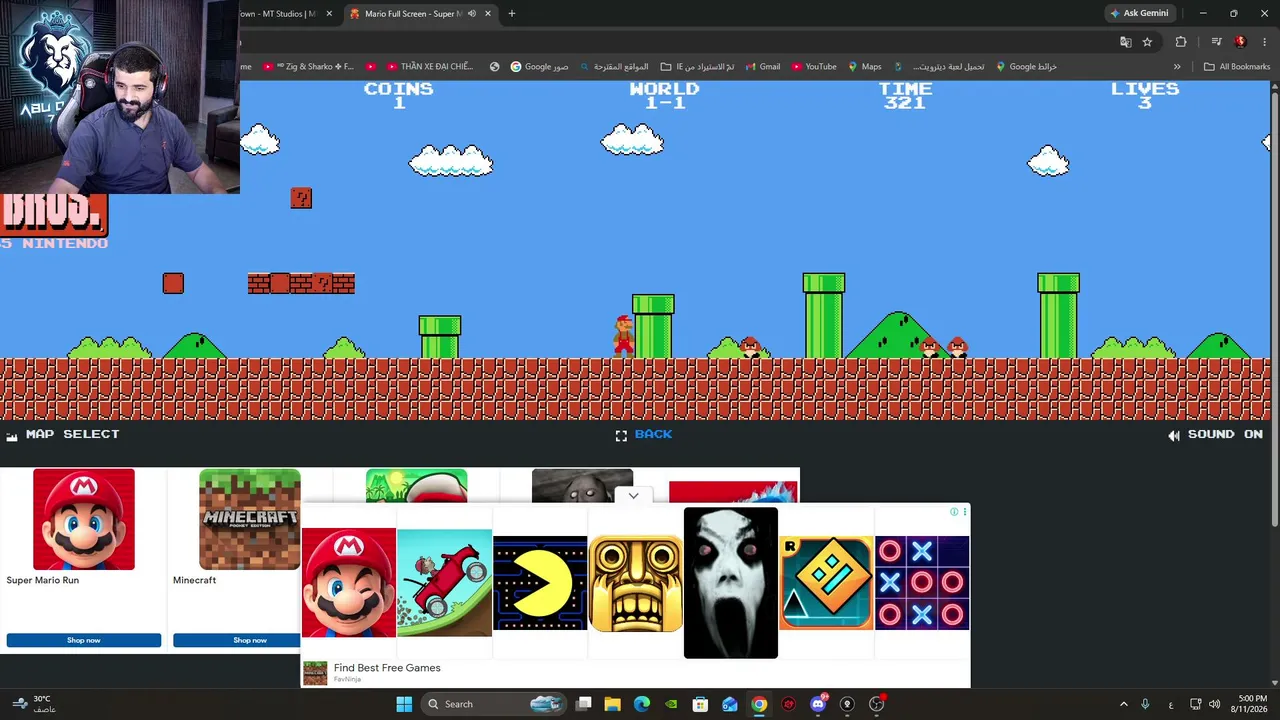Viewport: 1280px width, 720px height.
Task: Click the Tic Tac Toe game icon
Action: pos(922,583)
